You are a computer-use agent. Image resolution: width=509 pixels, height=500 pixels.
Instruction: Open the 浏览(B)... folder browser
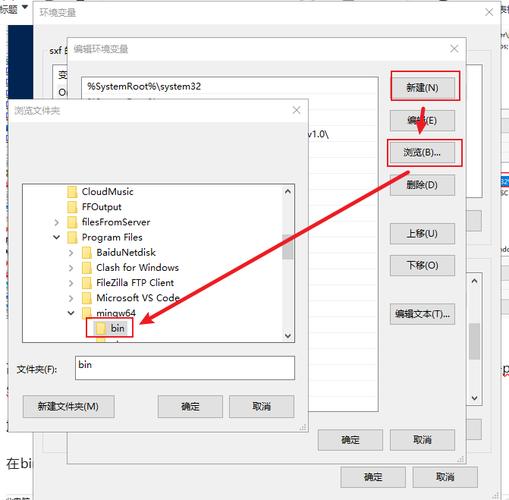point(422,152)
